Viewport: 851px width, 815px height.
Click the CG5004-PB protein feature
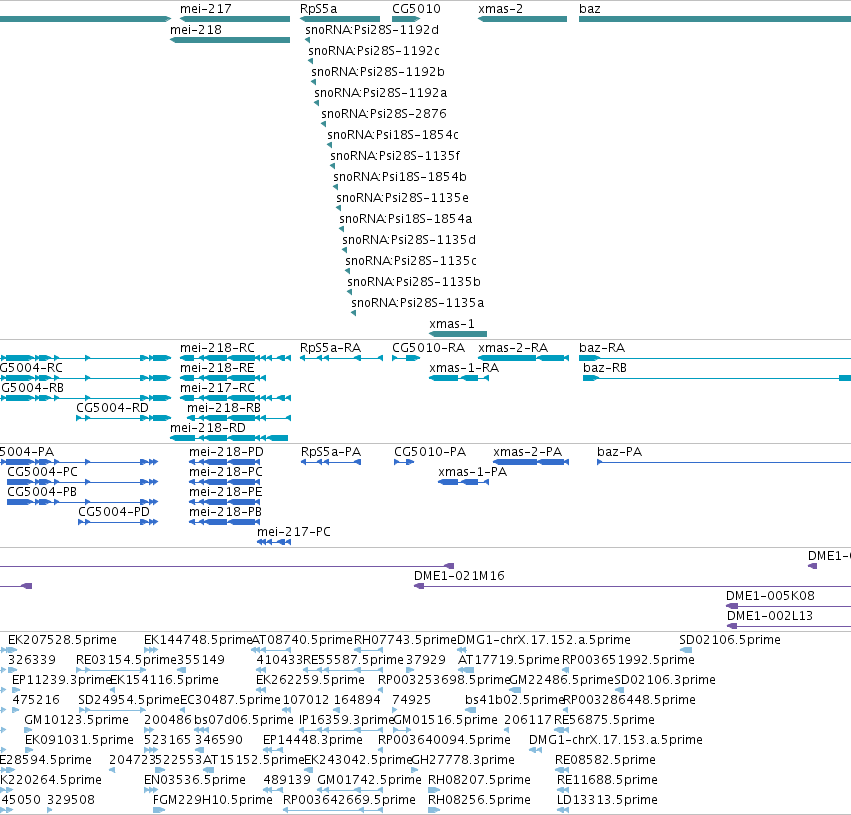pyautogui.click(x=82, y=502)
